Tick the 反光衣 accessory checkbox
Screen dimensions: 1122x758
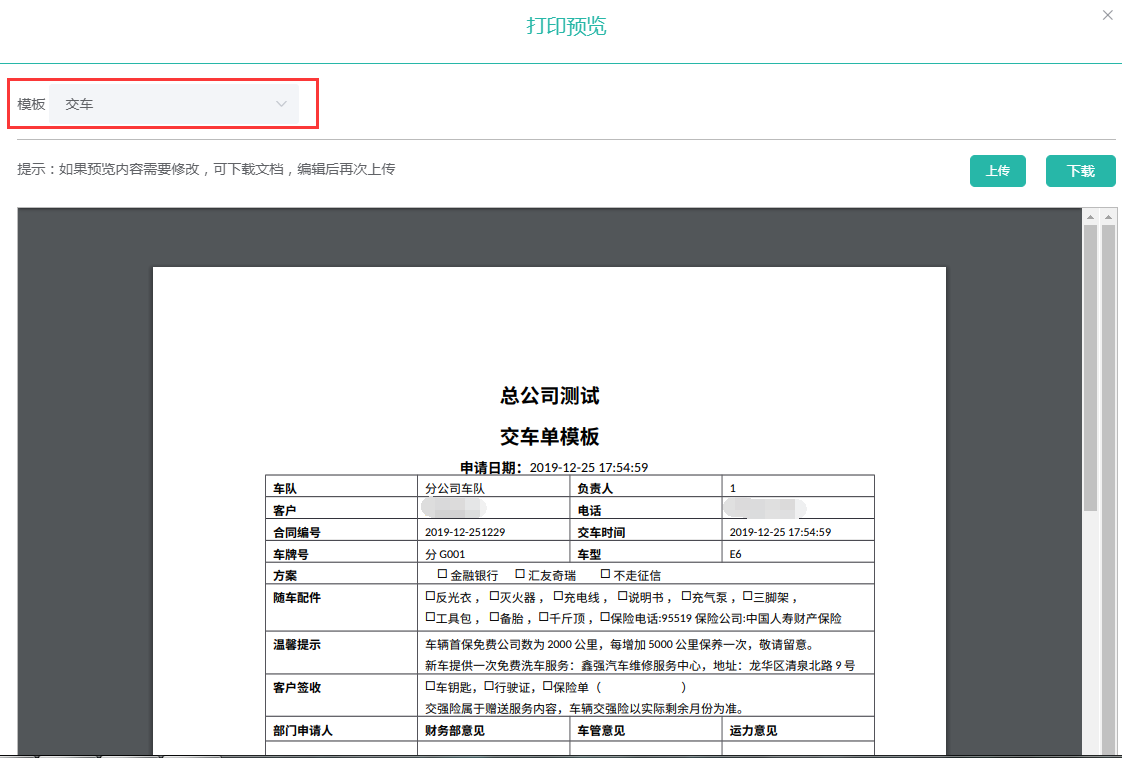tap(430, 596)
